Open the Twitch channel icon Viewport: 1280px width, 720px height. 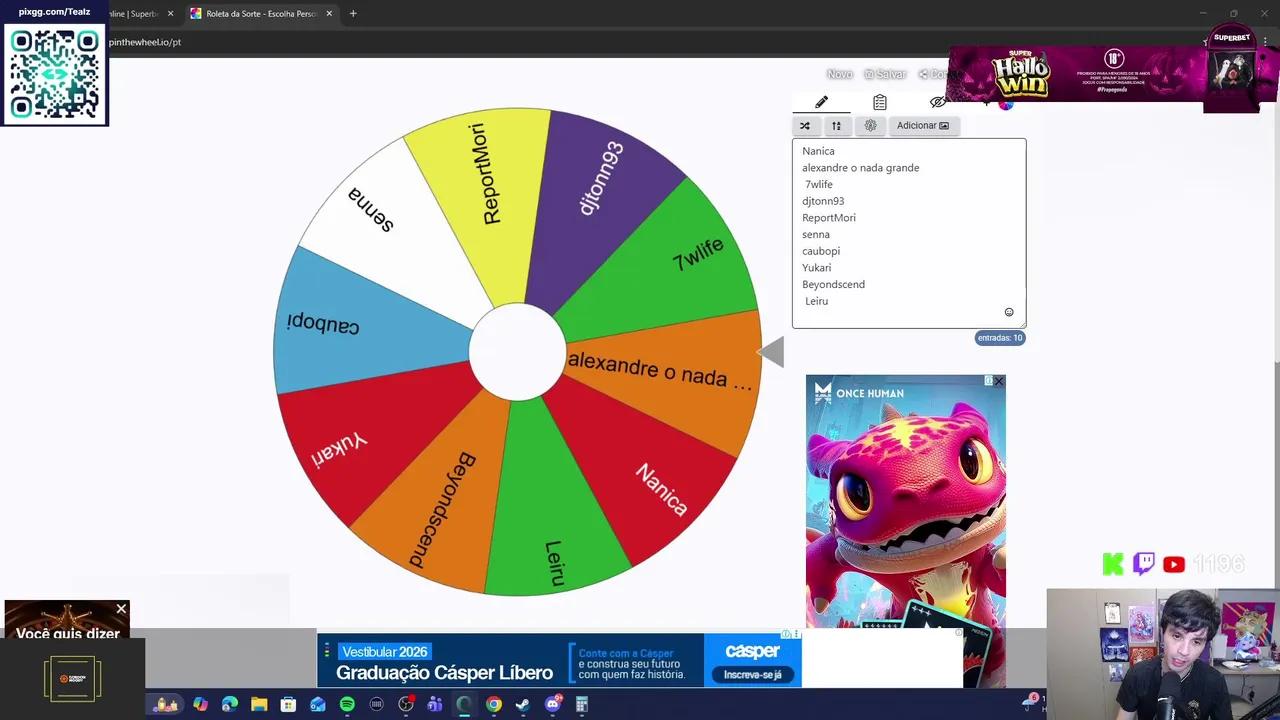1142,563
